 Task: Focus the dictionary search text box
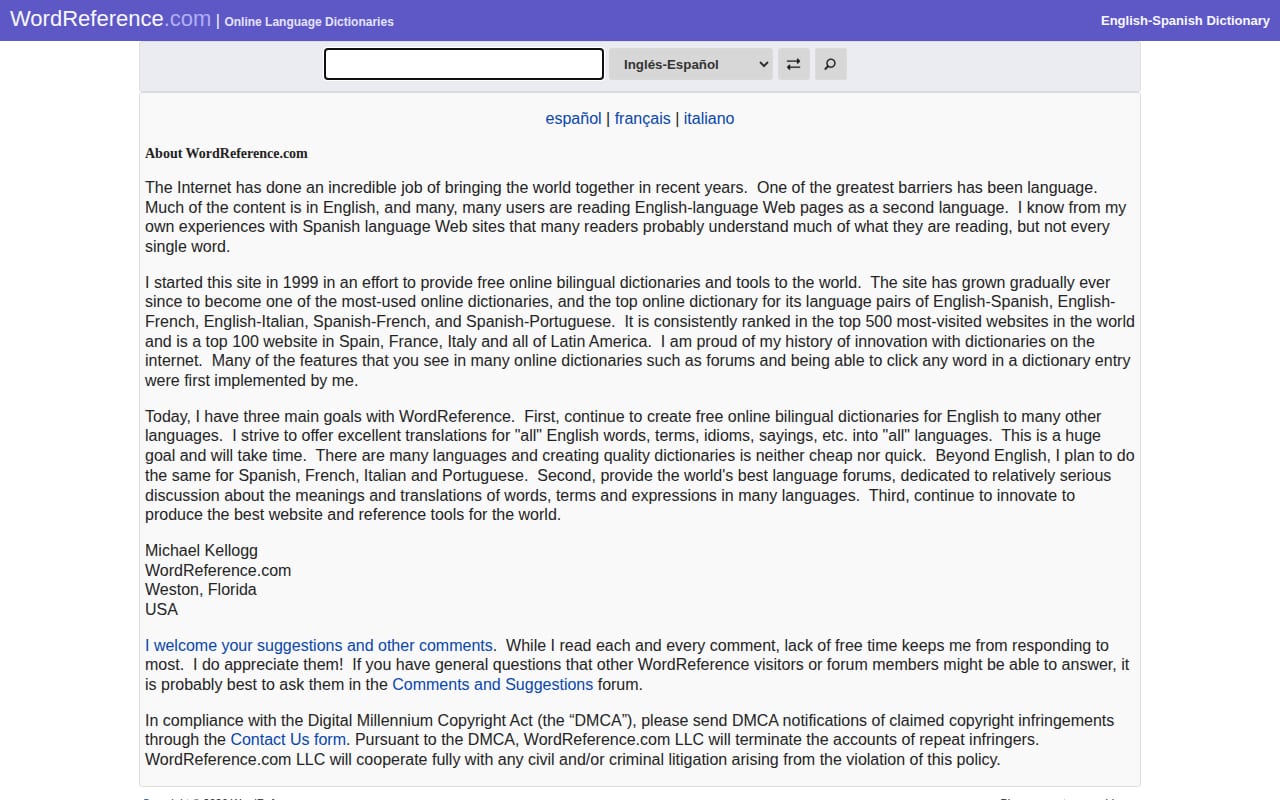click(464, 64)
